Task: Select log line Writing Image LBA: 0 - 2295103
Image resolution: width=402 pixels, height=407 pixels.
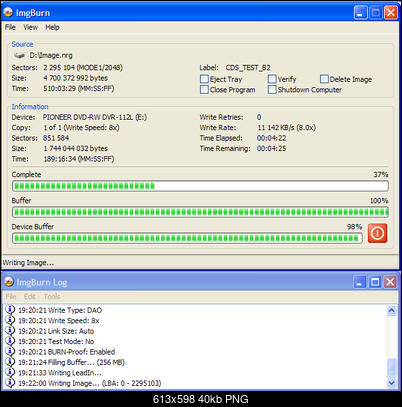Action: [90, 383]
